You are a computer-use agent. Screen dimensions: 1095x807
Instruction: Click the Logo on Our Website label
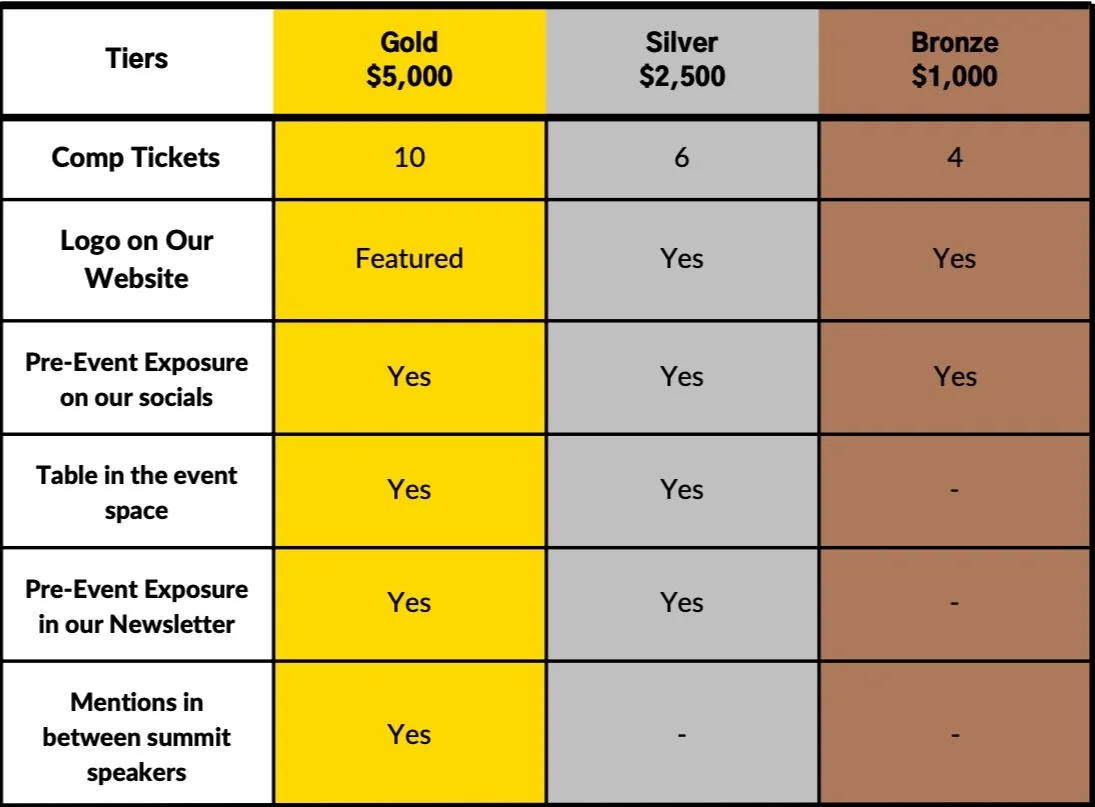pos(137,259)
